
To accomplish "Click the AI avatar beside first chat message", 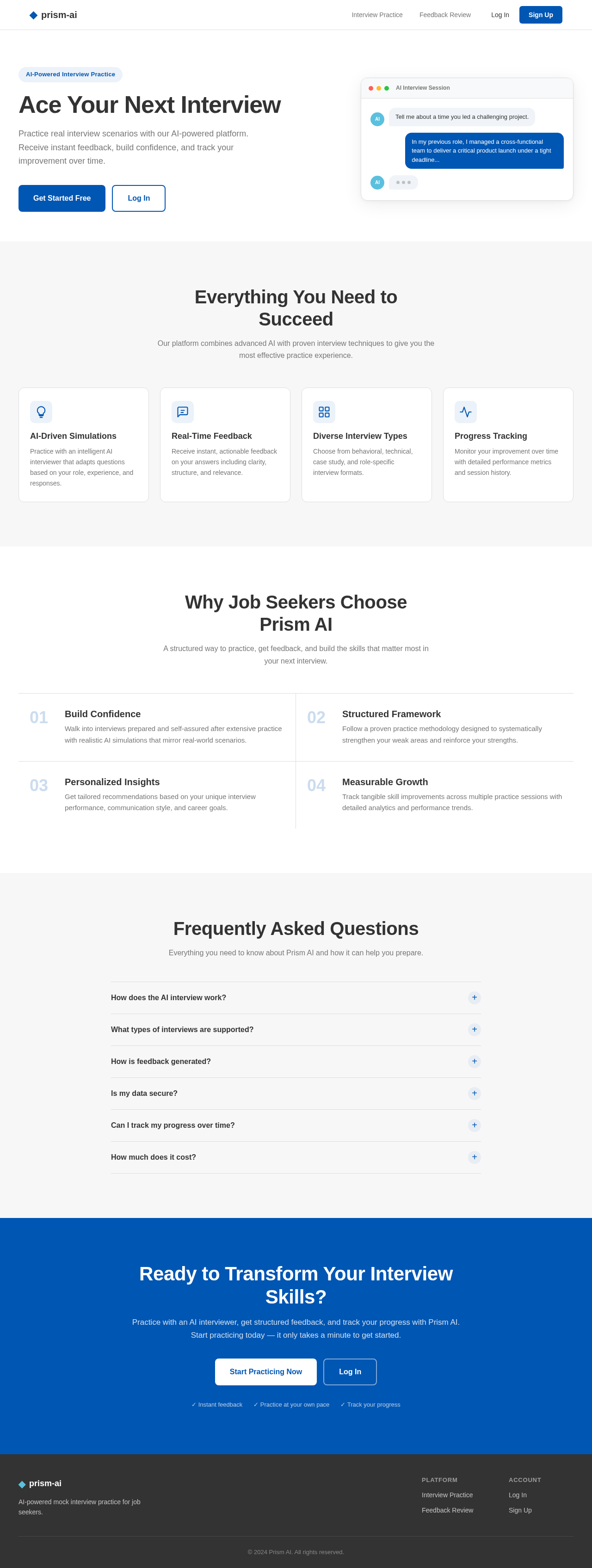I will click(x=377, y=119).
